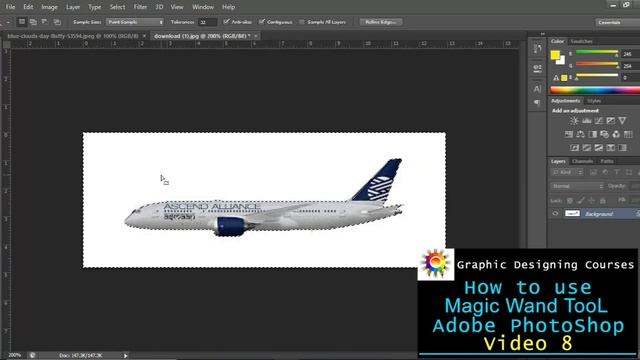Click the 200% zoom field in status bar
The image size is (640, 360).
14,356
